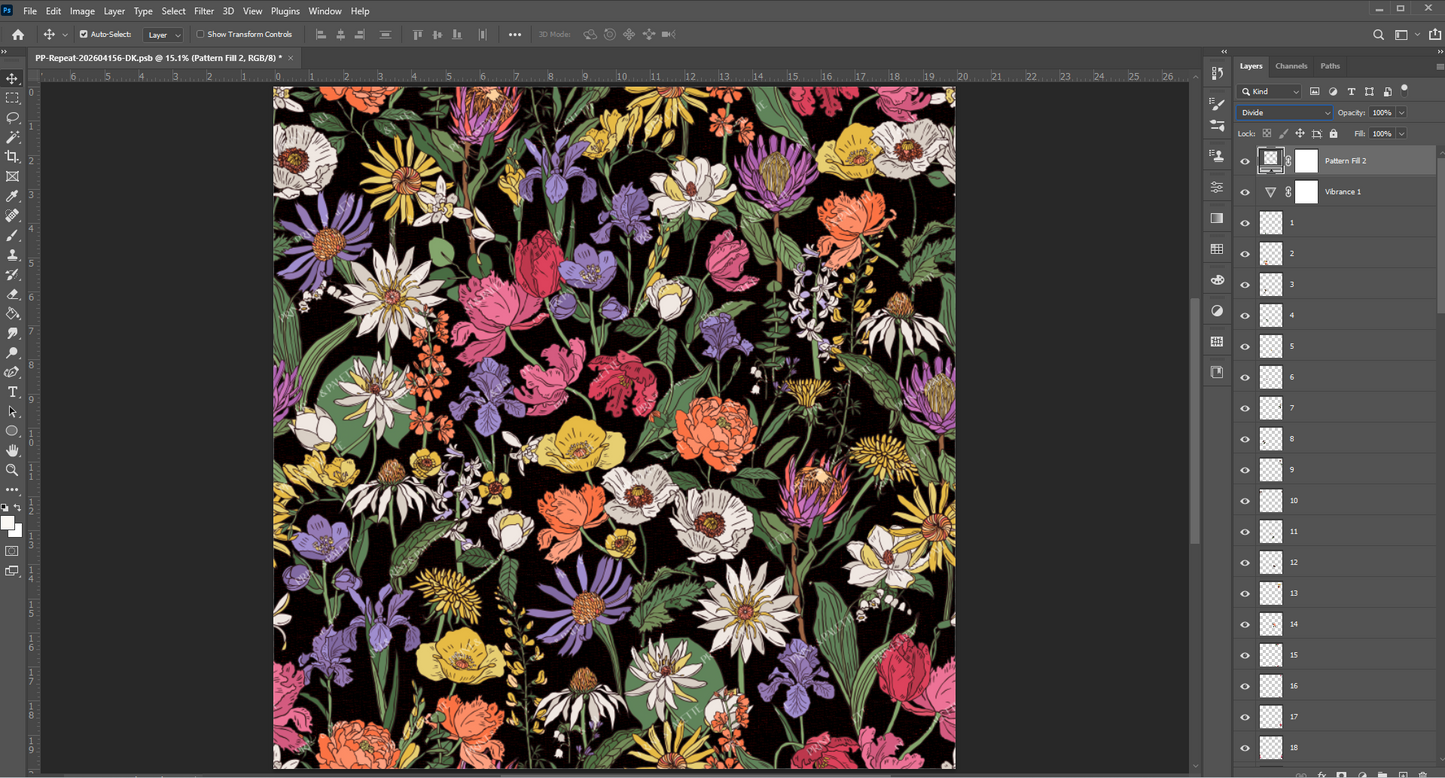The width and height of the screenshot is (1445, 778).
Task: Open the Window menu
Action: (x=325, y=11)
